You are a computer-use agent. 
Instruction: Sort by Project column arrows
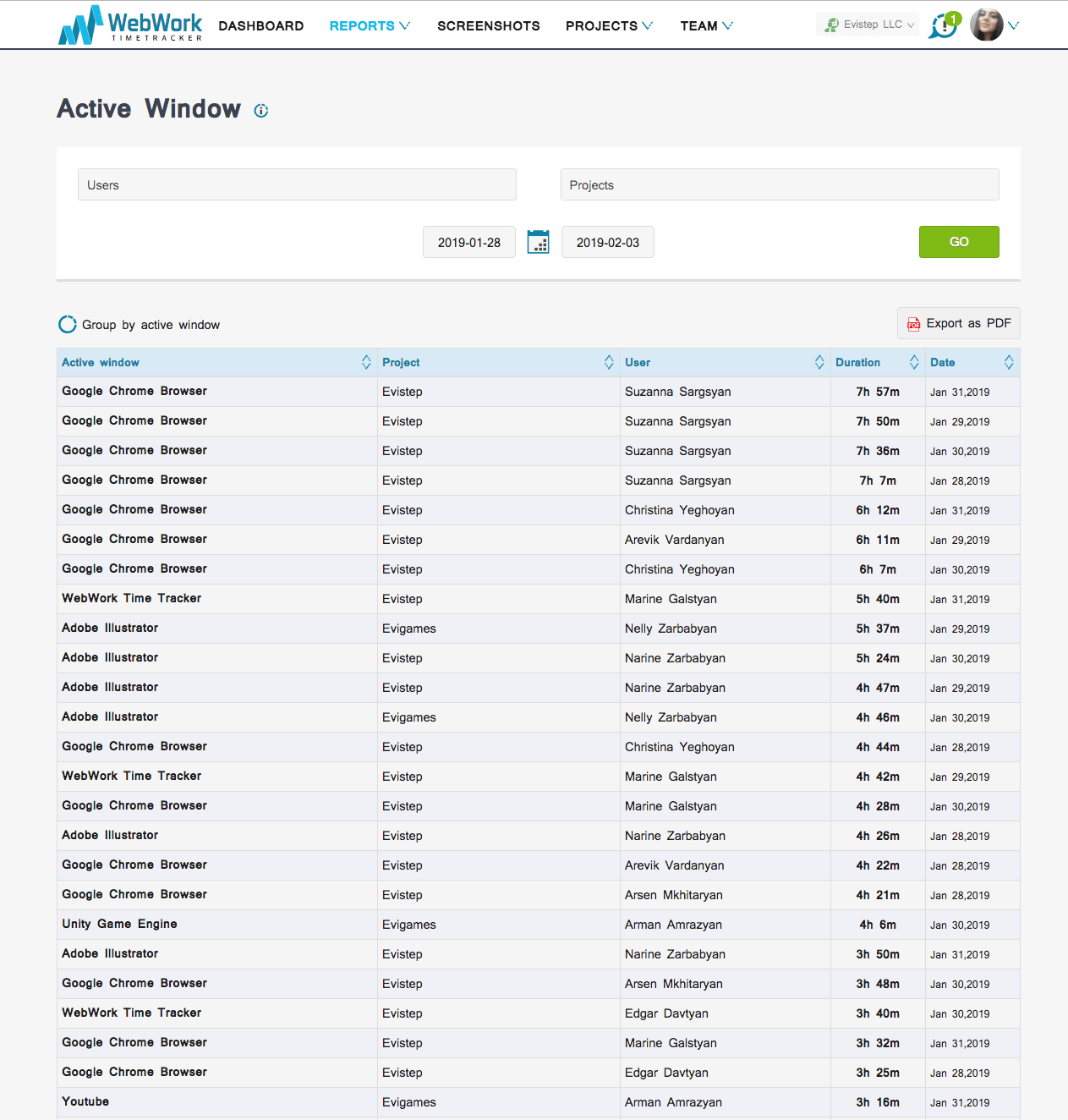609,362
